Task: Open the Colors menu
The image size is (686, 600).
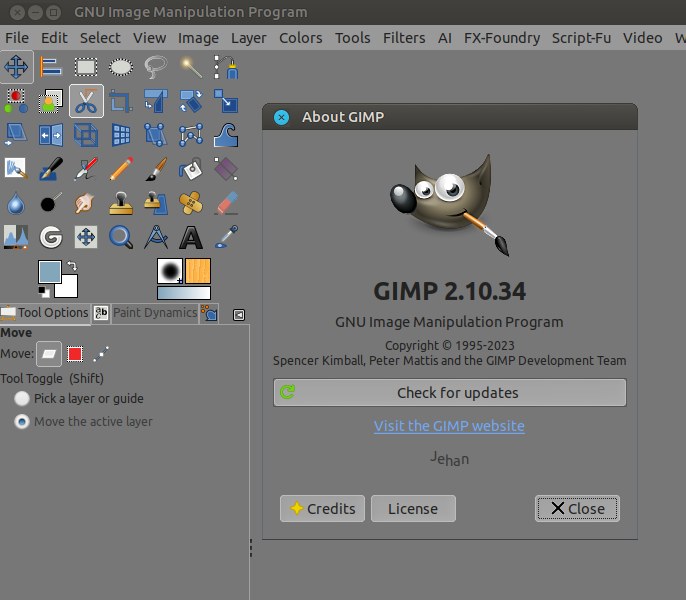Action: [301, 38]
